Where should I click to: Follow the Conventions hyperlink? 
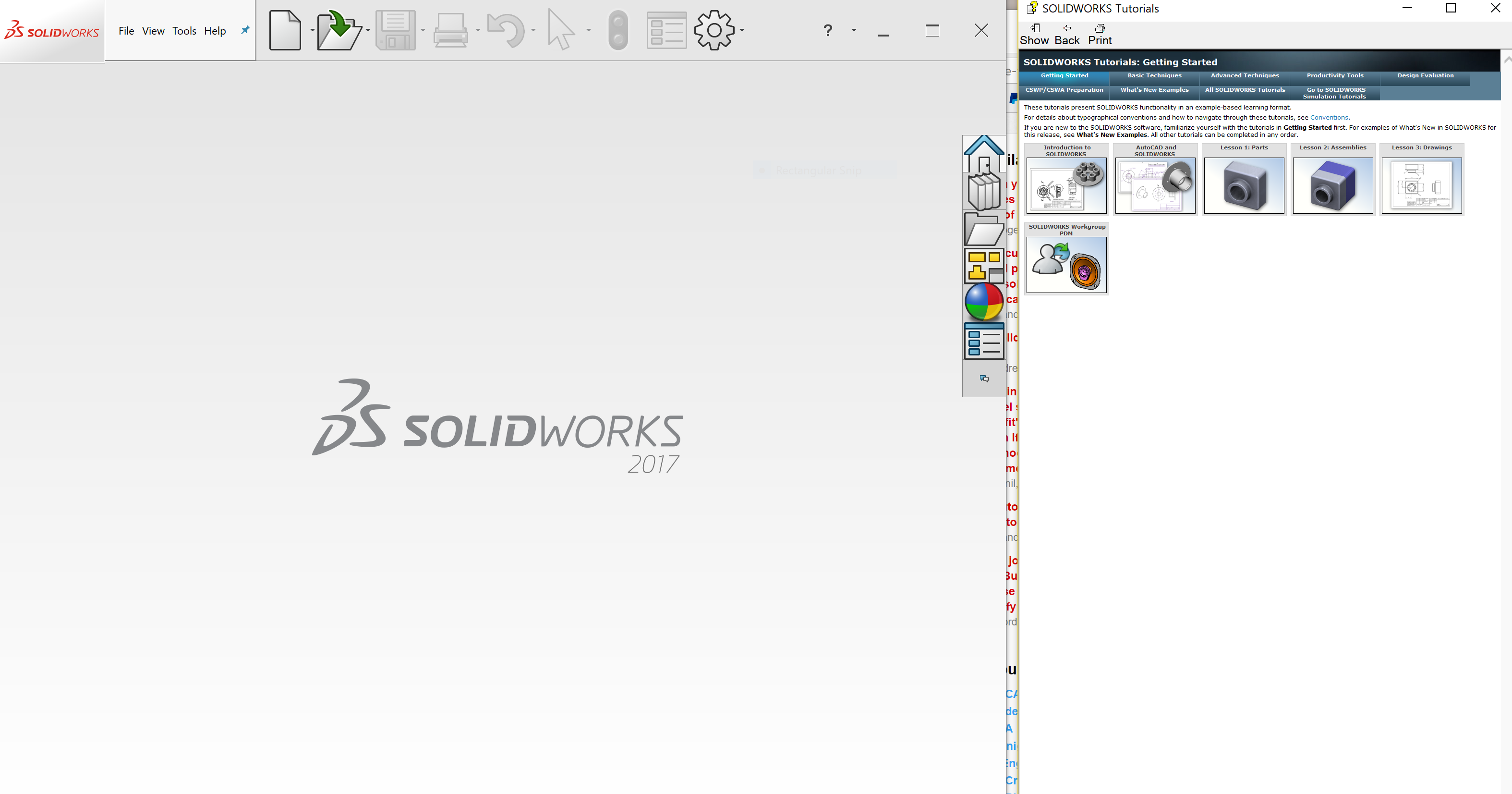(1329, 118)
